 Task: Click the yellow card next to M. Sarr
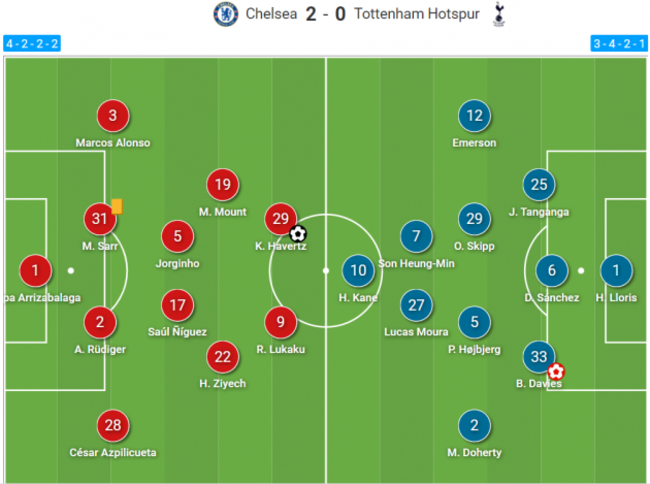point(117,206)
